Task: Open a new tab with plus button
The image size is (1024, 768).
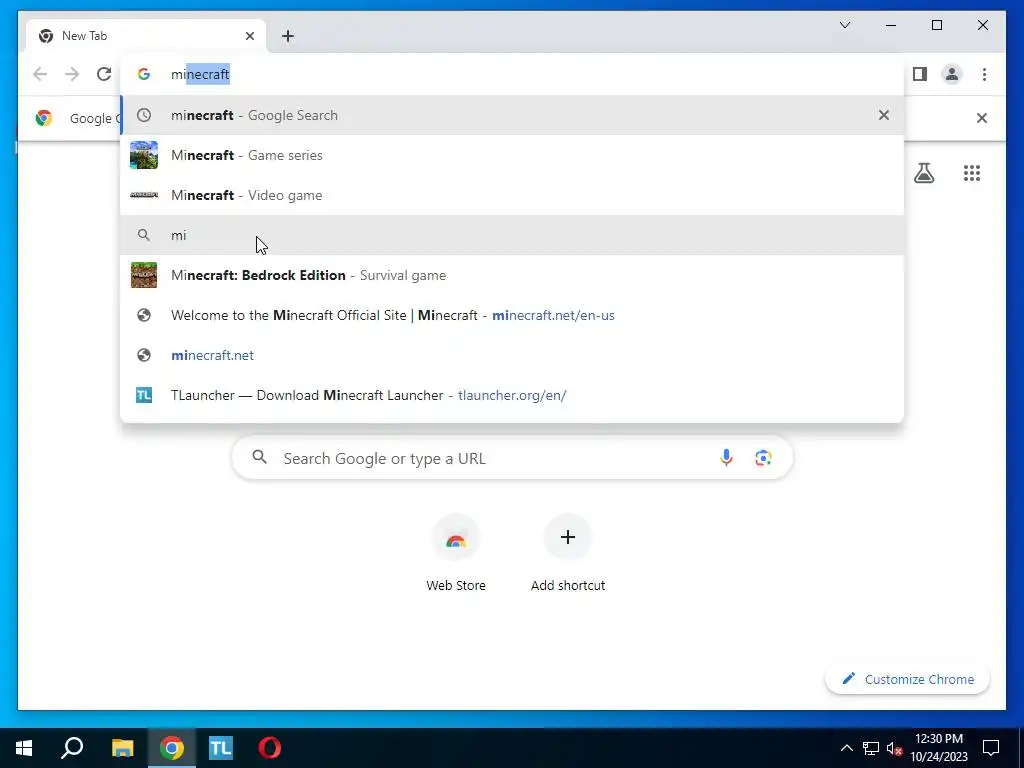Action: (x=288, y=36)
